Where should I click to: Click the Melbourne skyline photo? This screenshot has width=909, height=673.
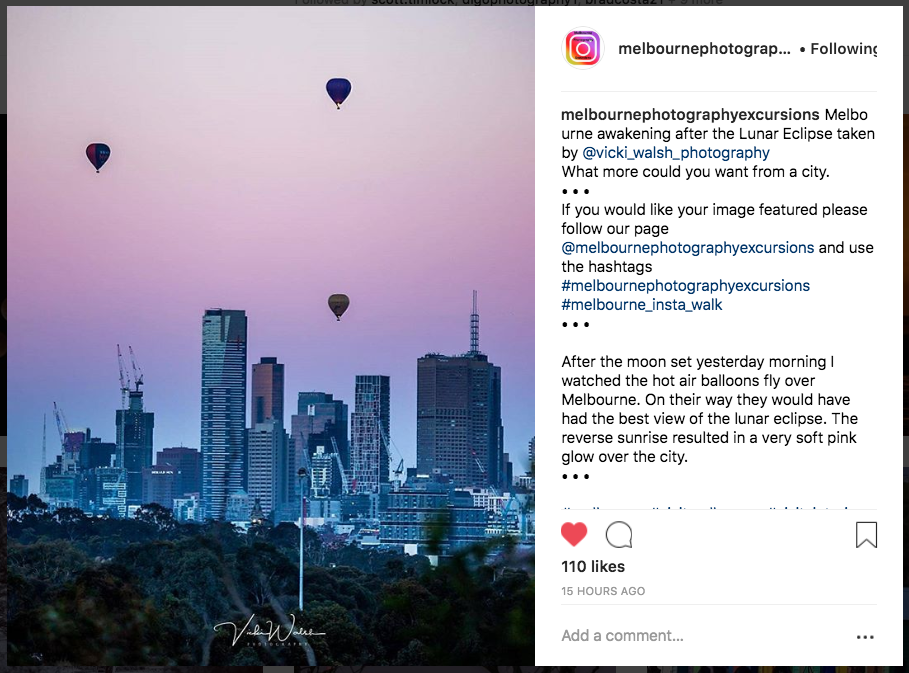point(271,336)
